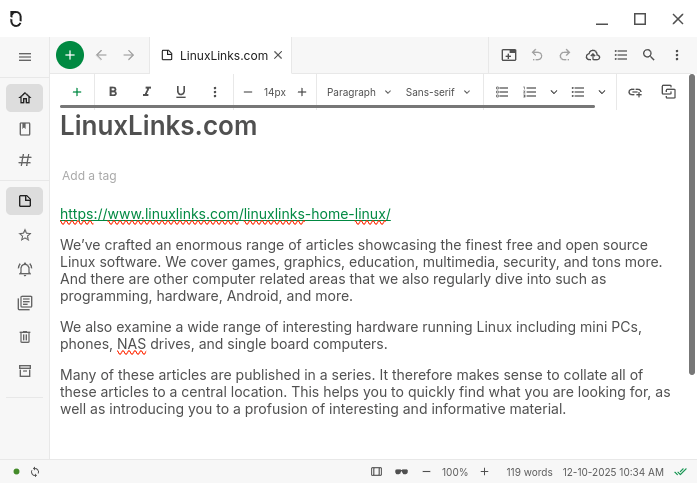This screenshot has height=483, width=697.
Task: Insert a link using the link icon
Action: click(634, 92)
